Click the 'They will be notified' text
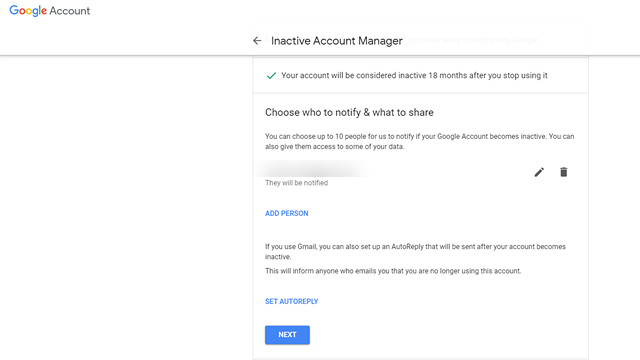 (296, 183)
